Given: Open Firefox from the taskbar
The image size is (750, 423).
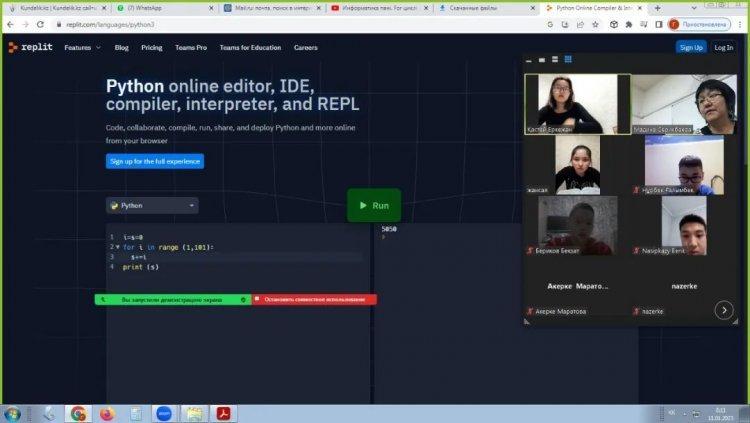Looking at the screenshot, I should pos(107,413).
